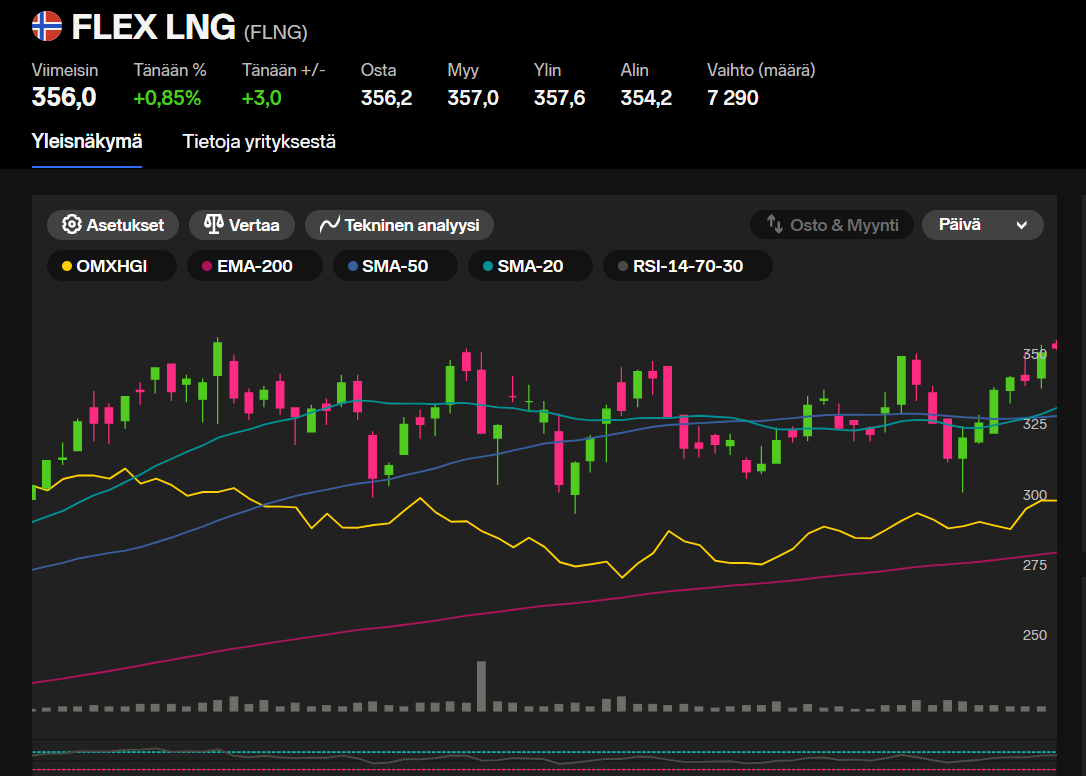Click the trend line icon for Tekninen analyysi
Screen dimensions: 1086x776
click(330, 225)
